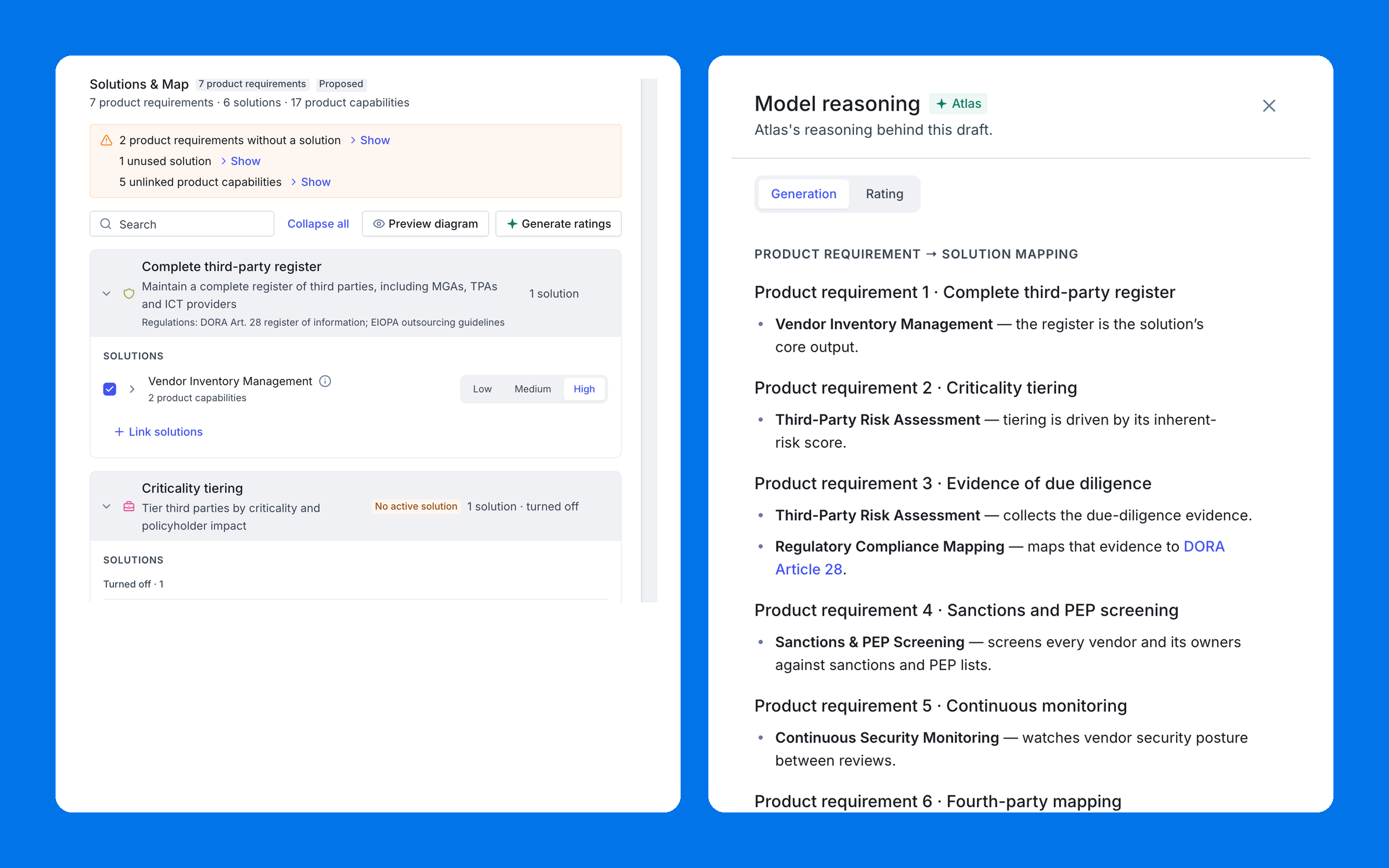This screenshot has height=868, width=1389.
Task: Set rating to Low
Action: click(x=482, y=389)
